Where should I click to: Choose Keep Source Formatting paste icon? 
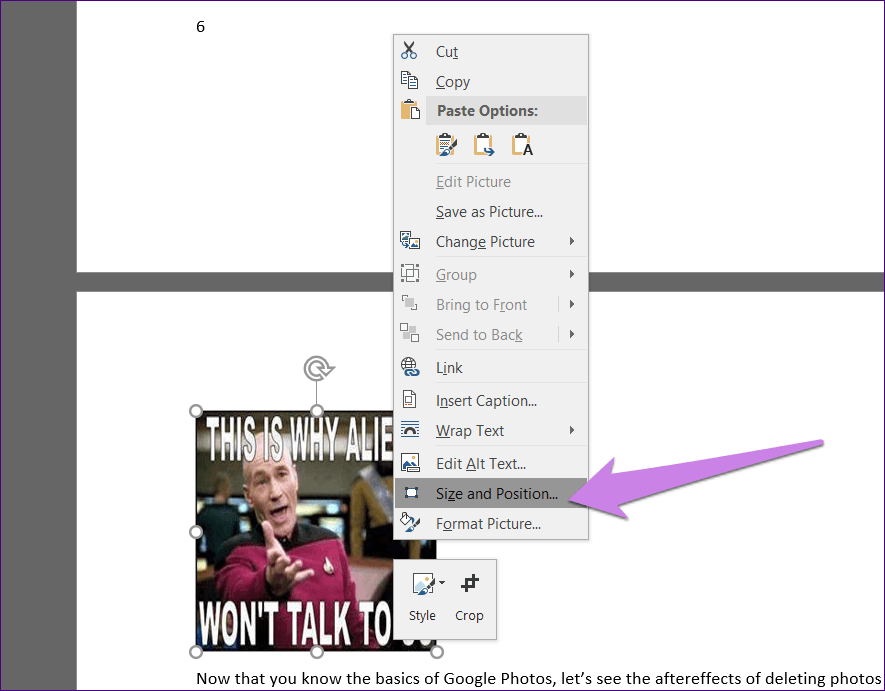[446, 145]
